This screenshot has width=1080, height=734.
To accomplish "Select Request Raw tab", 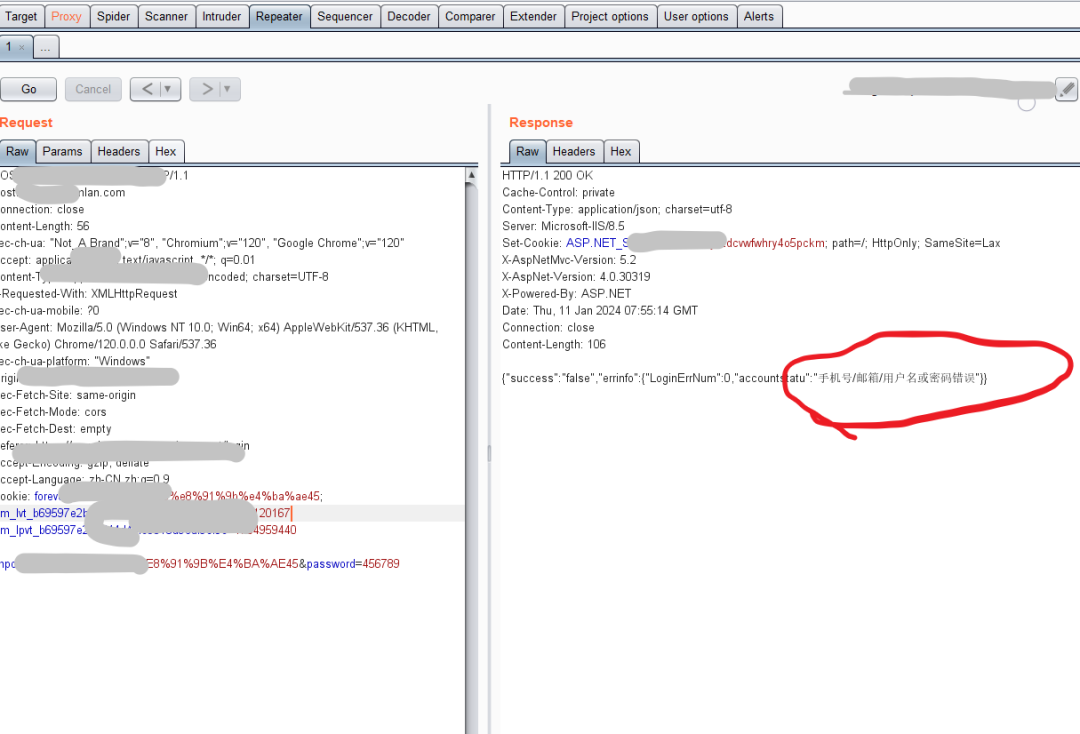I will pos(17,151).
